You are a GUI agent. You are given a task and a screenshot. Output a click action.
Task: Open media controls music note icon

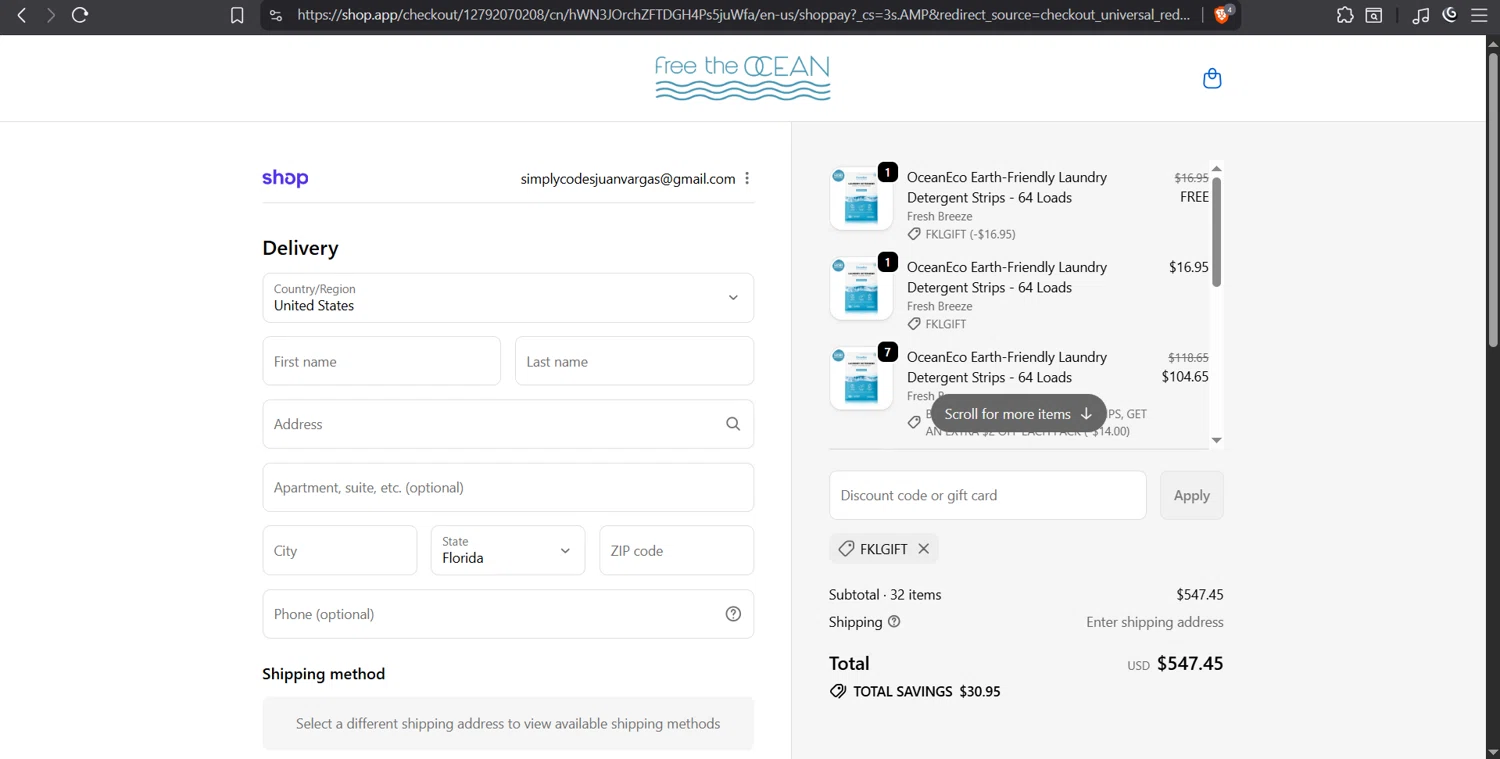click(x=1420, y=15)
